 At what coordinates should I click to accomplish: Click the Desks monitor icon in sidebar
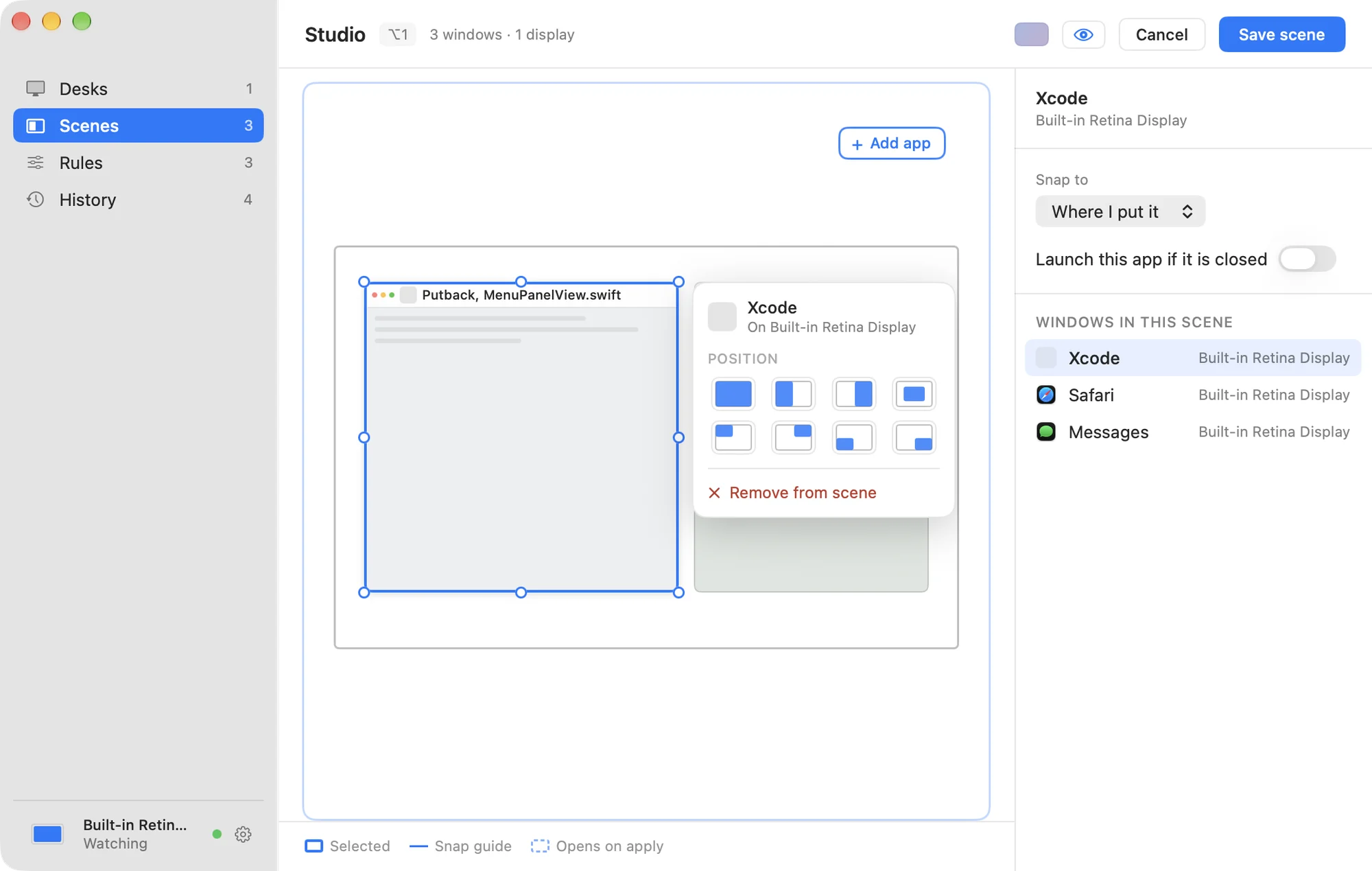pyautogui.click(x=36, y=89)
